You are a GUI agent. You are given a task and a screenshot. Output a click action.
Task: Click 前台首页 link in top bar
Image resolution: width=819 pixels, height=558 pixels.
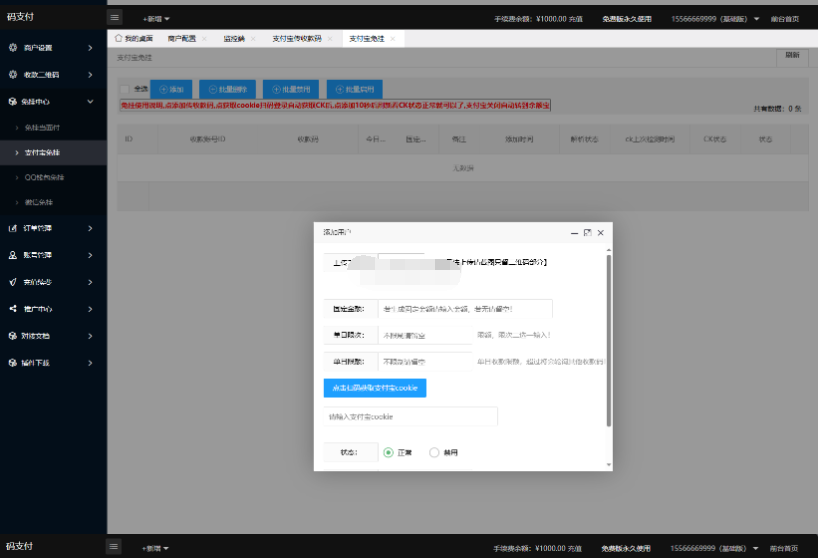coord(785,19)
